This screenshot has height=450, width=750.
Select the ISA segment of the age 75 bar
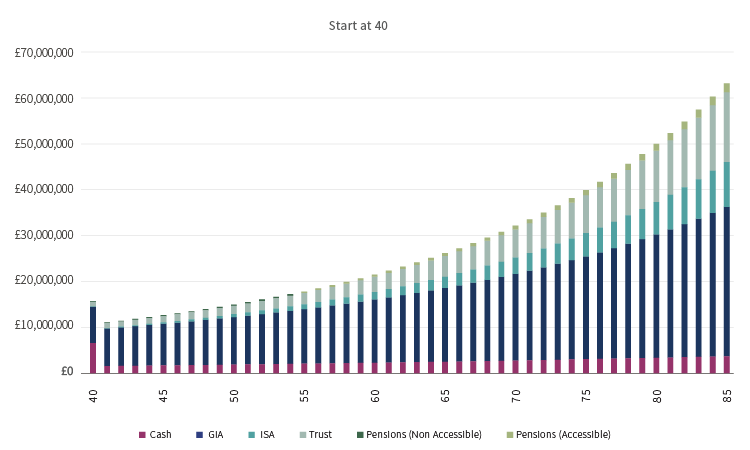click(x=586, y=245)
